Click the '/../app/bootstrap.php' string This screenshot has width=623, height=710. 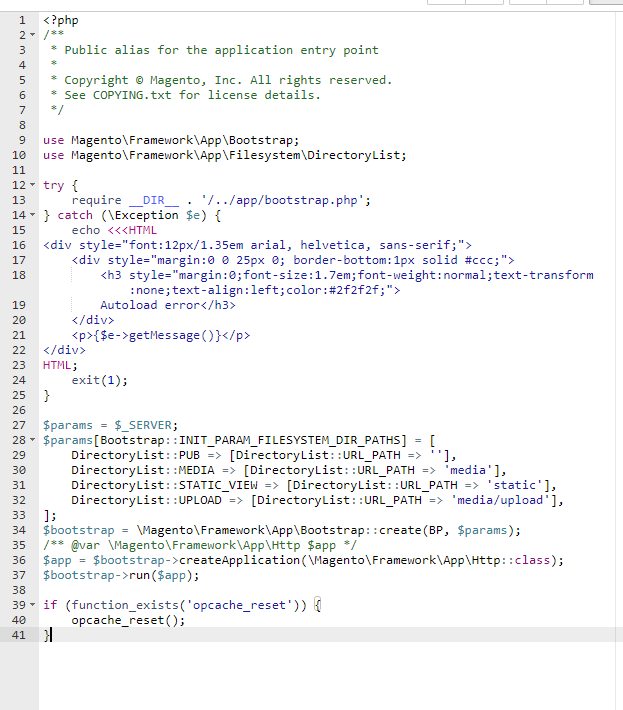[x=282, y=200]
